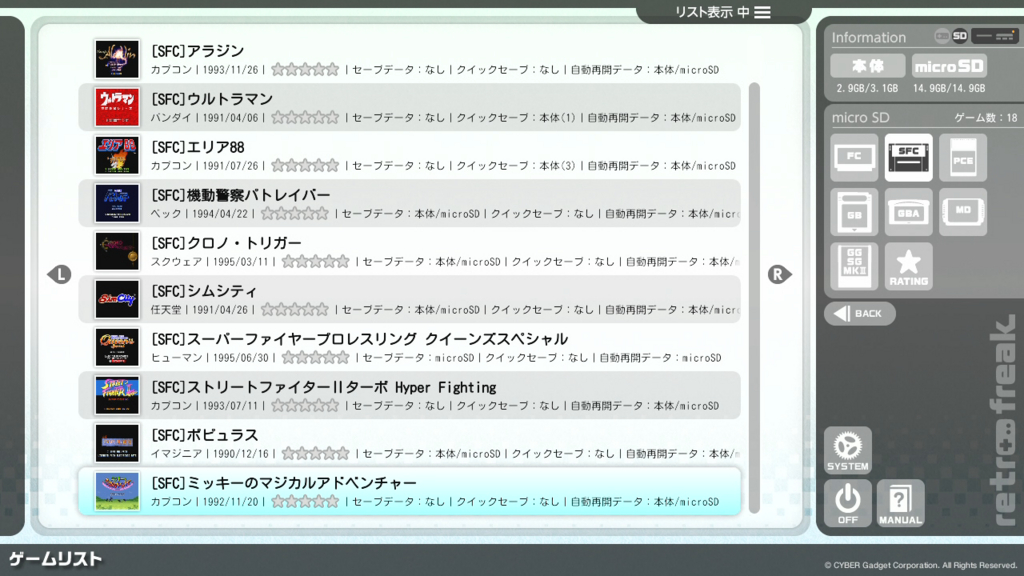Click the クロノ・トリガー cover thumbnail
The image size is (1024, 576).
click(x=117, y=251)
